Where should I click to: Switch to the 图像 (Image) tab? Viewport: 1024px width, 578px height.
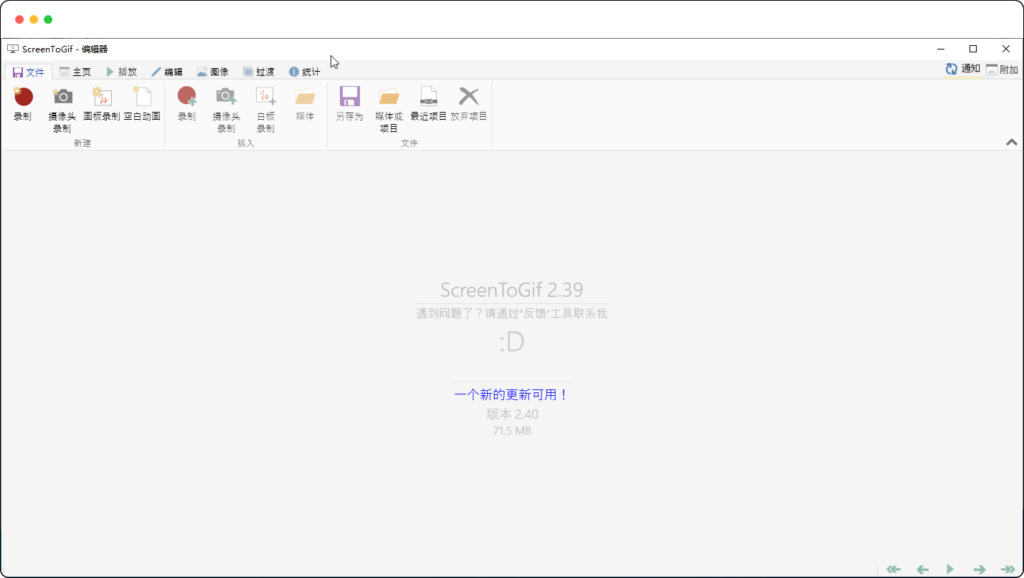[x=213, y=72]
